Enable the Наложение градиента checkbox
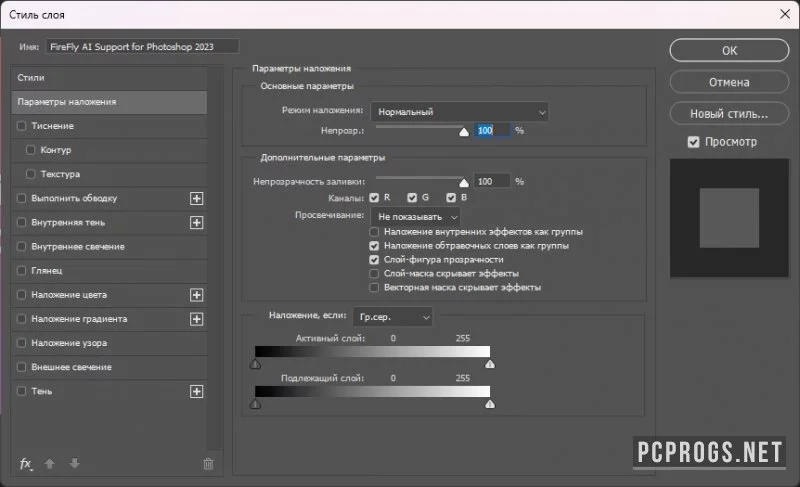 tap(21, 319)
